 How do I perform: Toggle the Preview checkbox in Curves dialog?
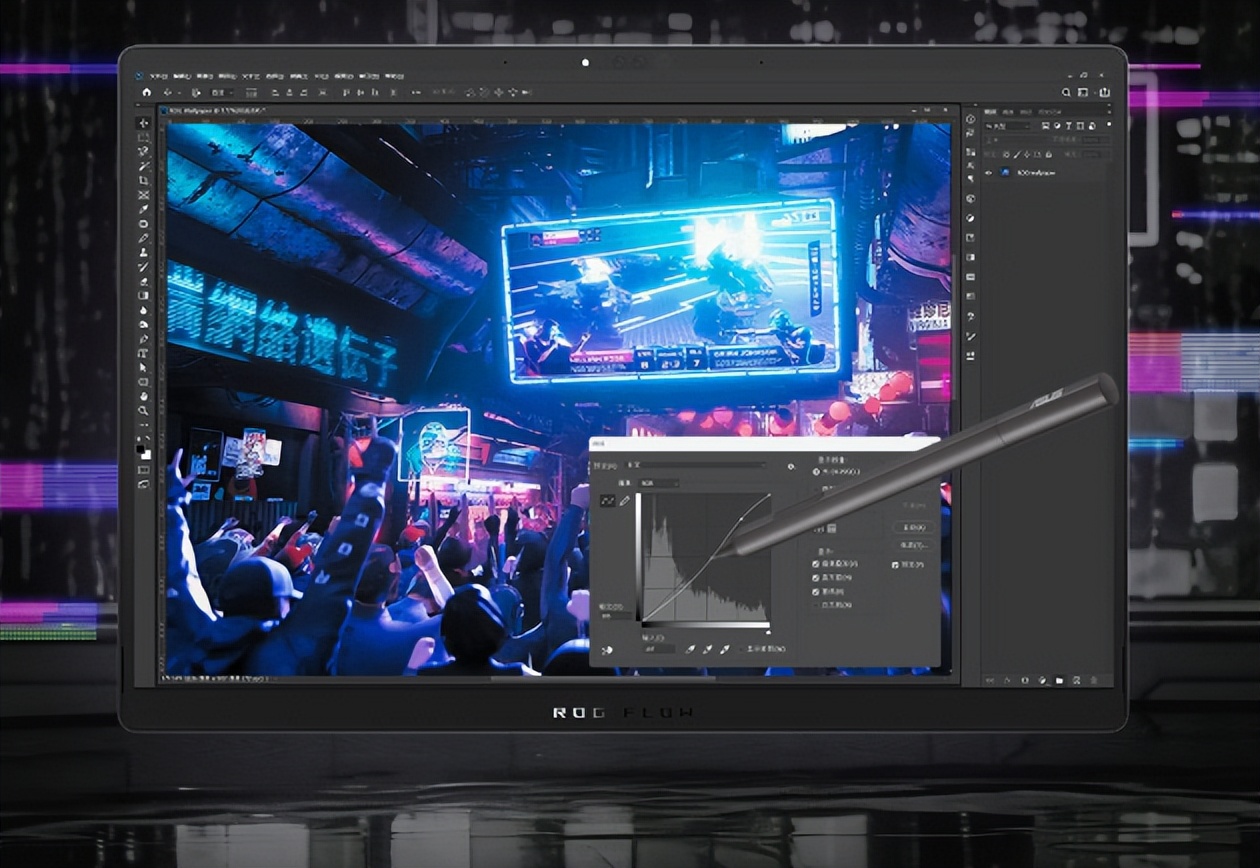pos(895,565)
